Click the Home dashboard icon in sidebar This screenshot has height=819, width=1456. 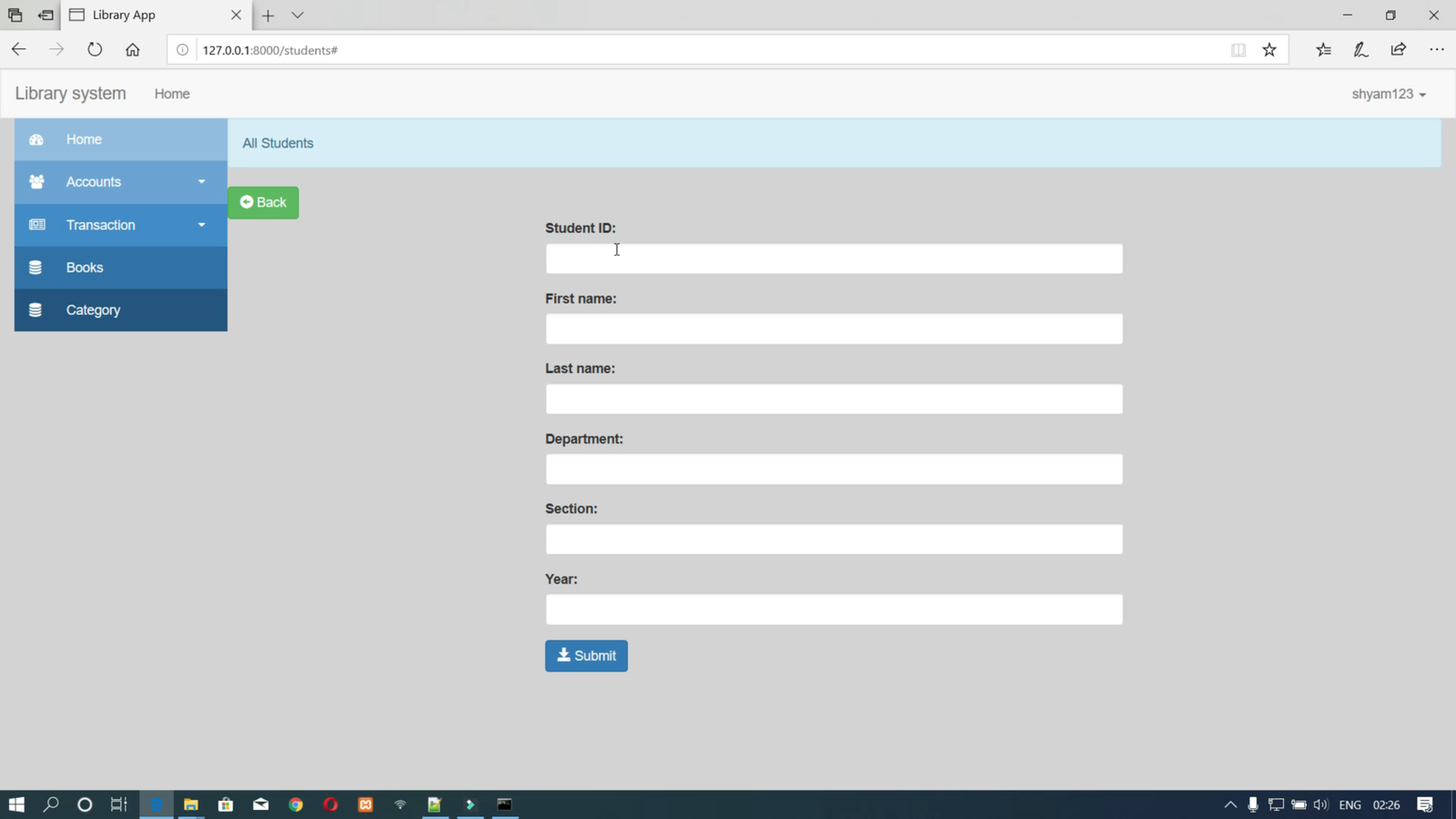(36, 139)
